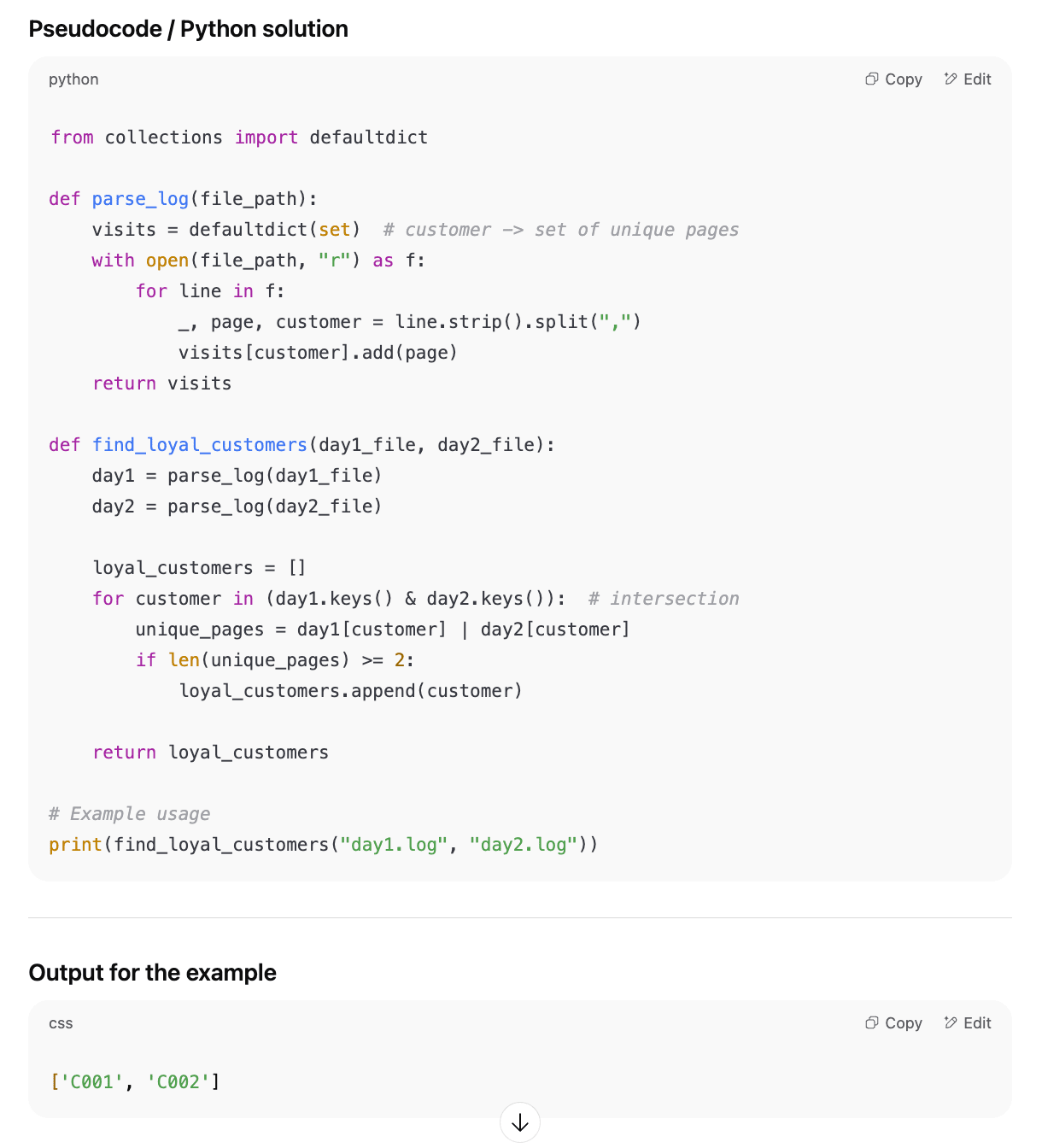Click the ['C001', 'C002'] output text
The image size is (1042, 1148).
click(135, 1082)
